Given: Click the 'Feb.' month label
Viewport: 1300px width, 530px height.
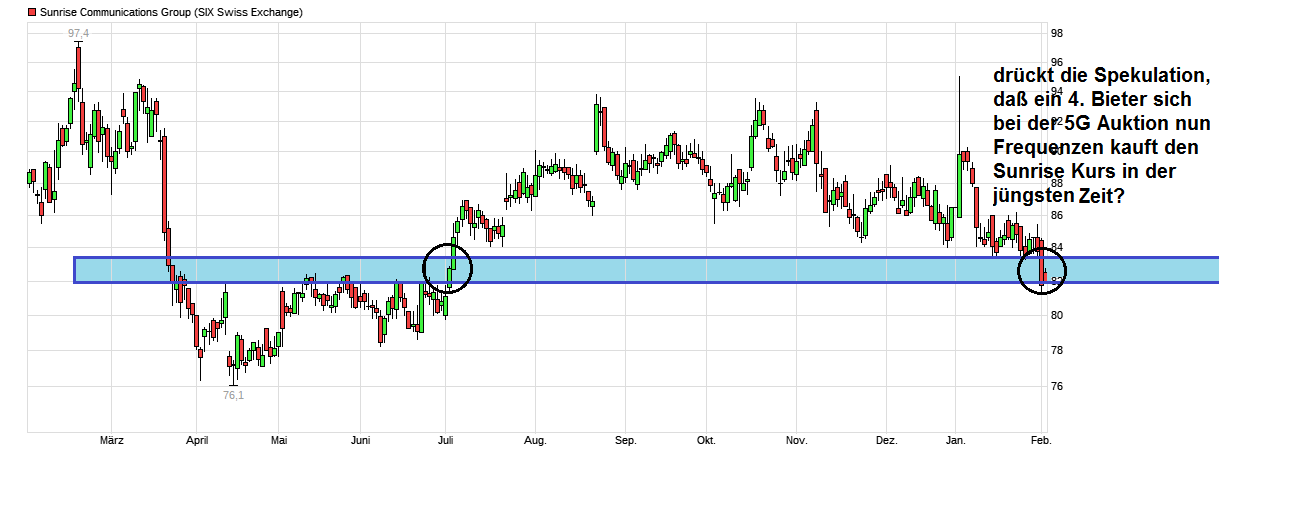Looking at the screenshot, I should pyautogui.click(x=1040, y=440).
